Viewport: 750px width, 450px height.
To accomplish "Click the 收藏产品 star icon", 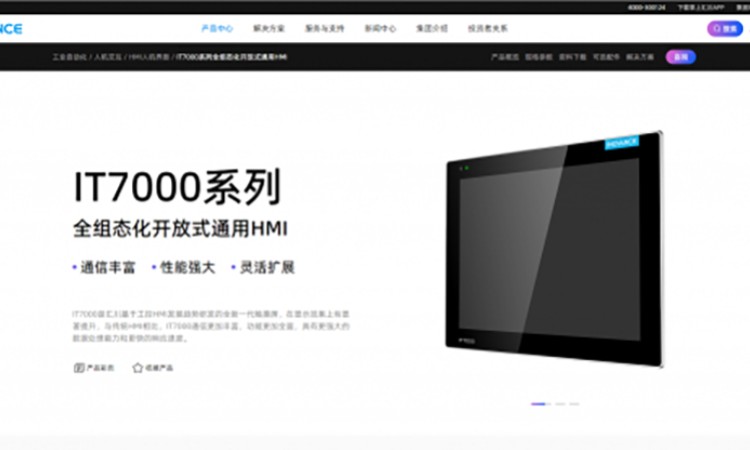I will click(x=138, y=368).
